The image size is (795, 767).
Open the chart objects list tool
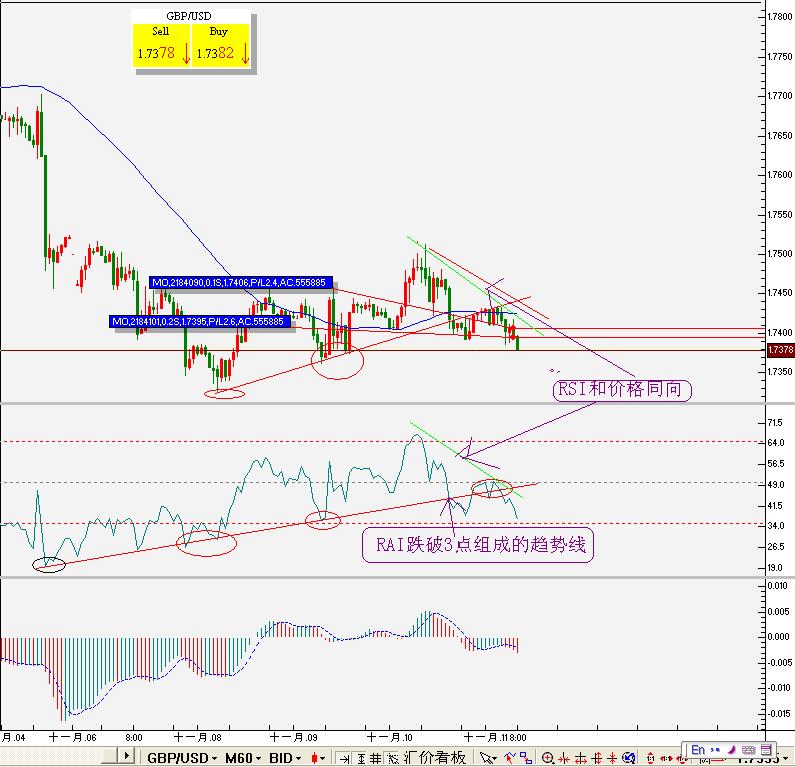coord(526,758)
